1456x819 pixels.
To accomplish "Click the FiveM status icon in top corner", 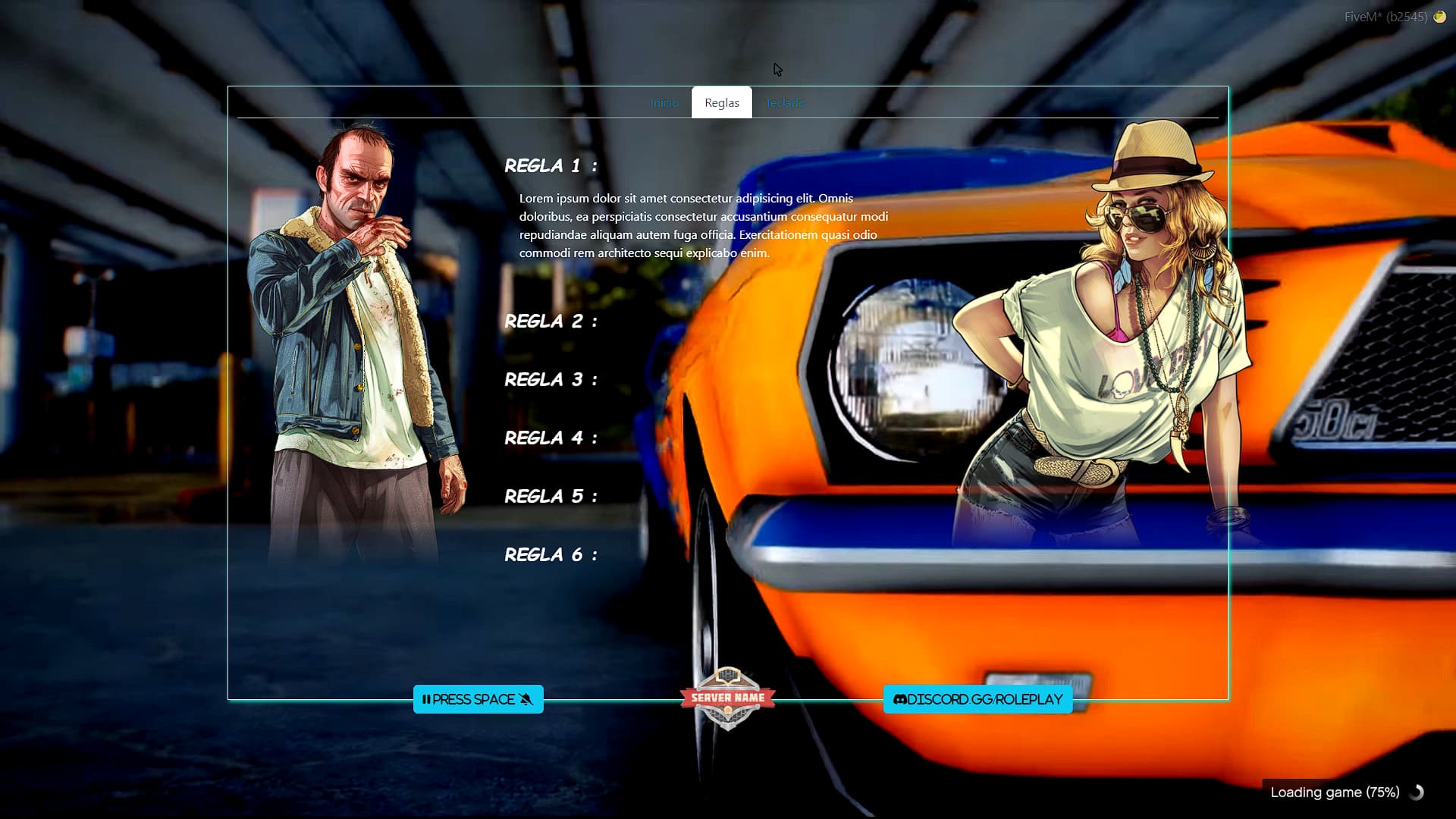I will coord(1439,17).
